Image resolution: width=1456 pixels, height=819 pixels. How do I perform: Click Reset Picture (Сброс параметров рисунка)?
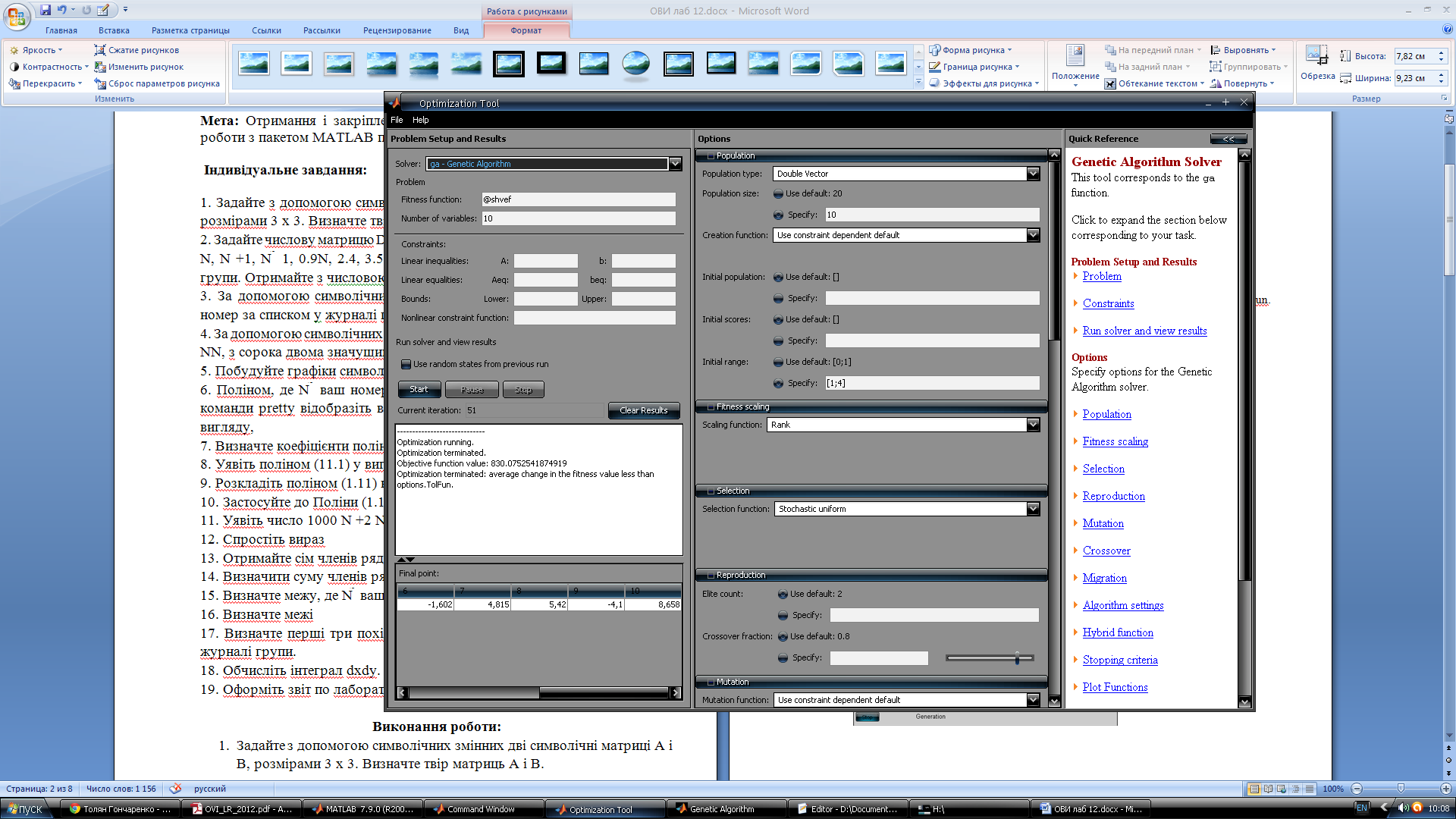[157, 83]
